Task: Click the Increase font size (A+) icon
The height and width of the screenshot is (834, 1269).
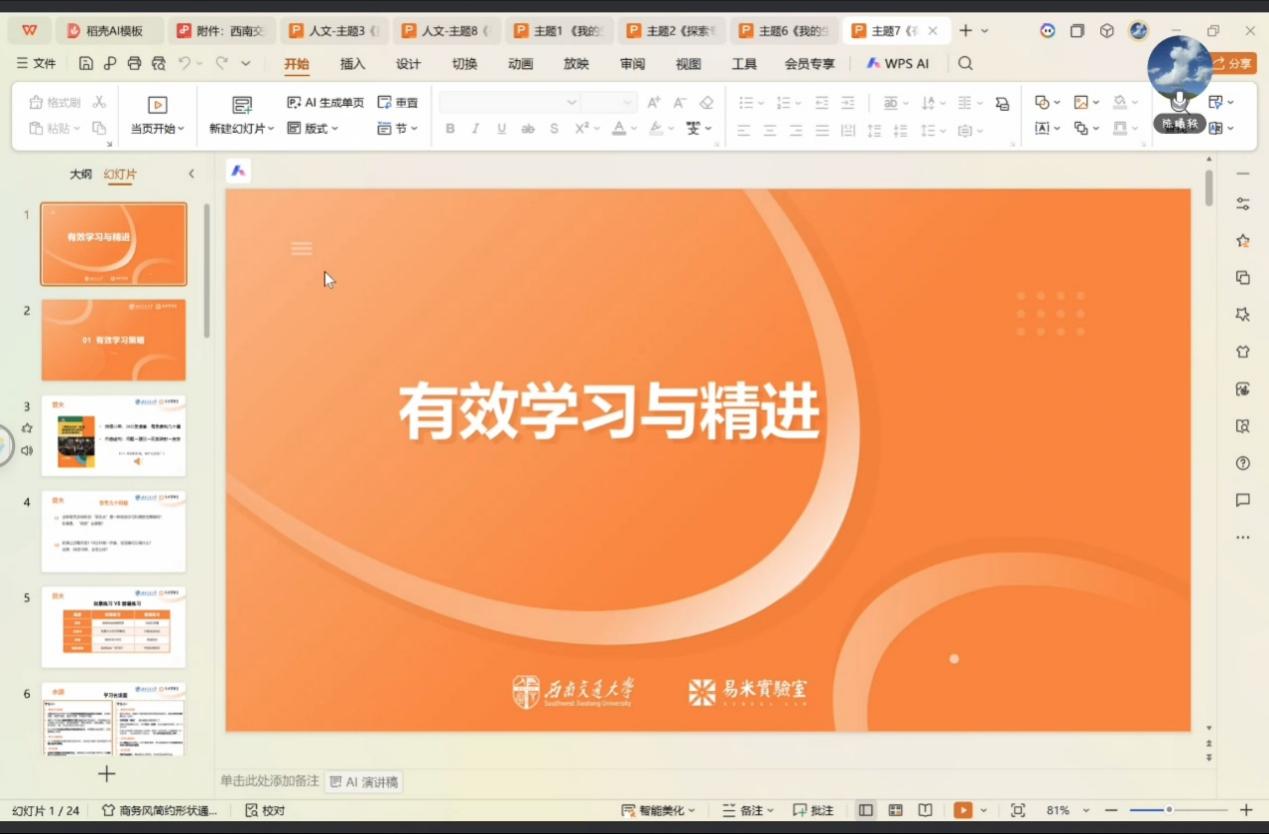Action: tap(654, 102)
